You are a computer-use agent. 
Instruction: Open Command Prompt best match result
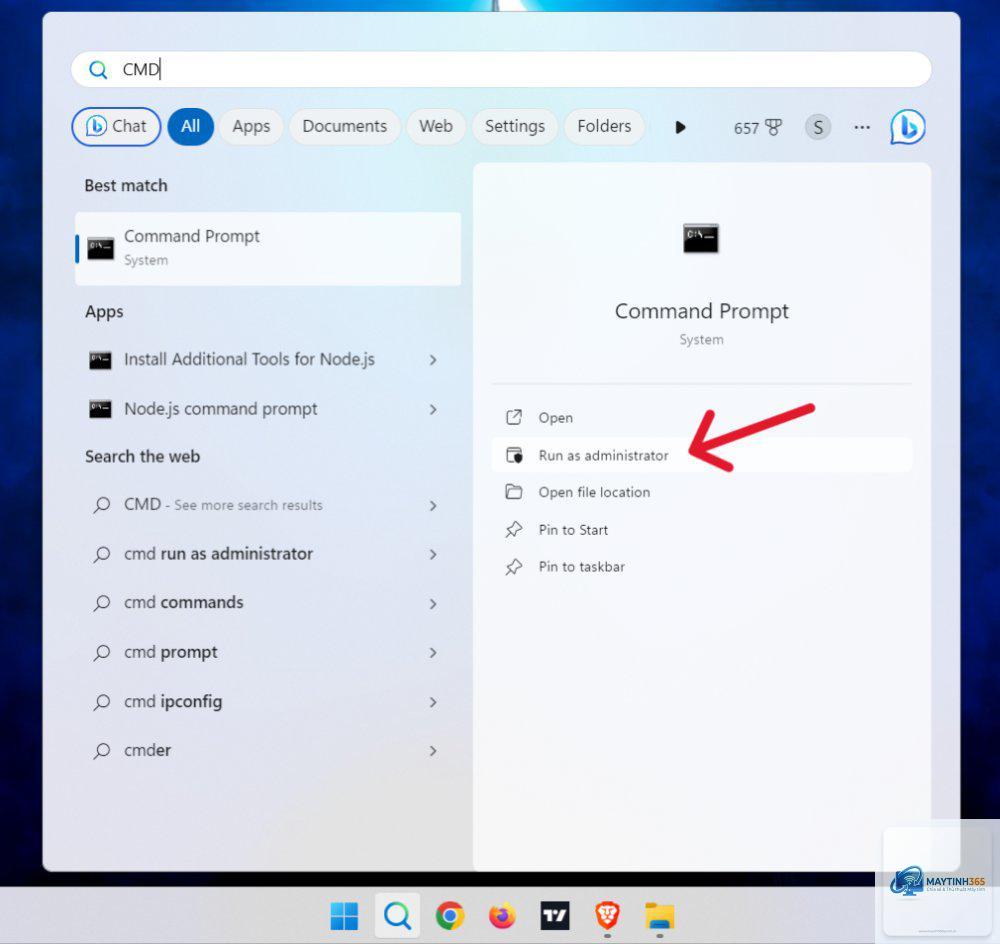(268, 248)
